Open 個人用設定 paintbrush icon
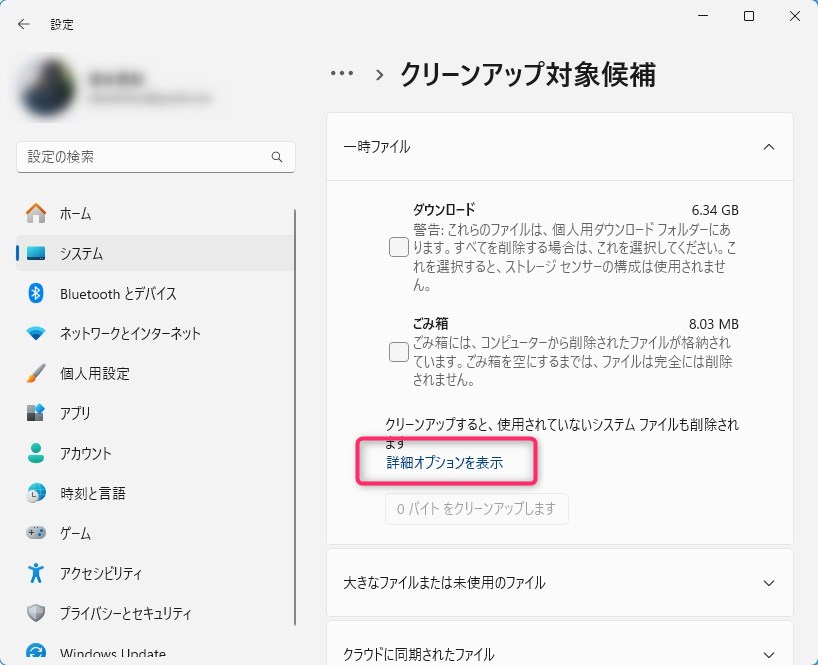 pyautogui.click(x=36, y=373)
